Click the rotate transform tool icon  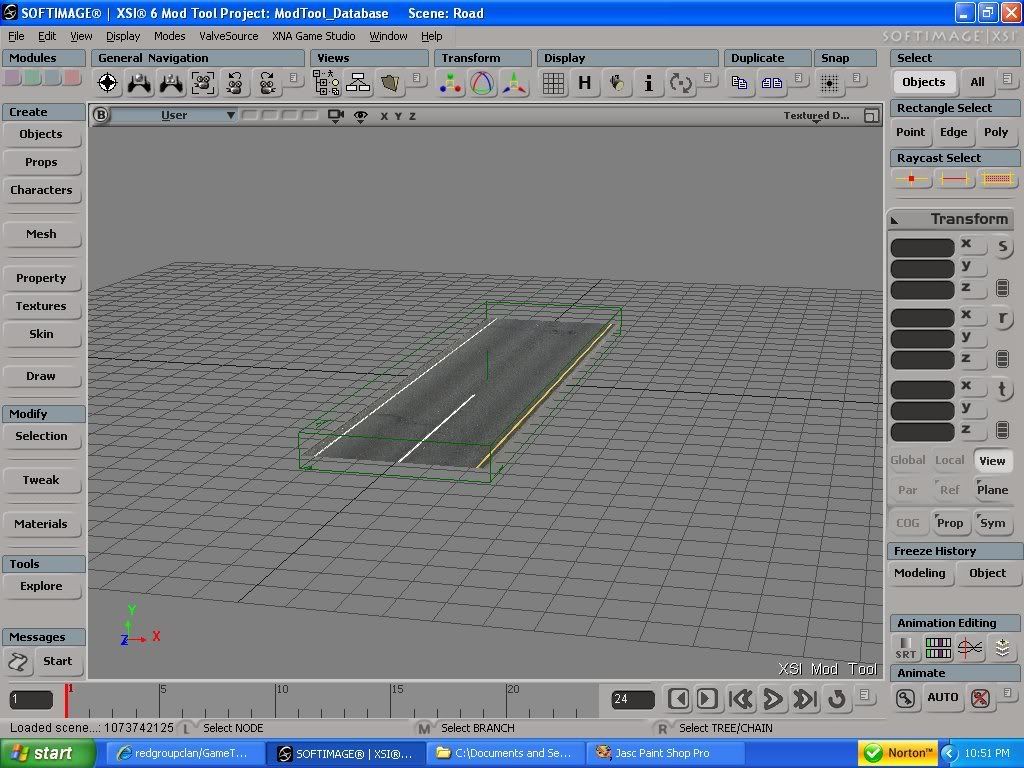[482, 83]
